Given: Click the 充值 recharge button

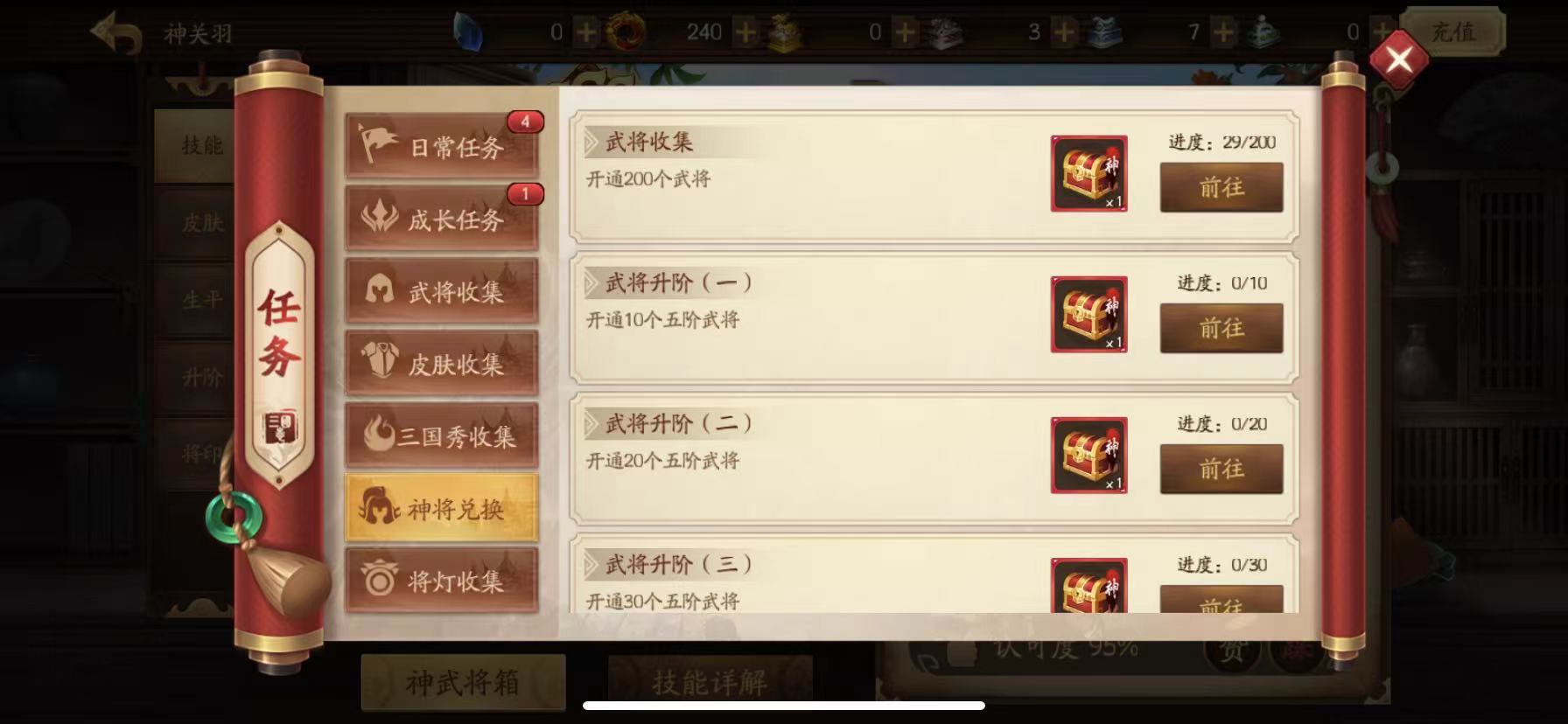Looking at the screenshot, I should 1452,32.
